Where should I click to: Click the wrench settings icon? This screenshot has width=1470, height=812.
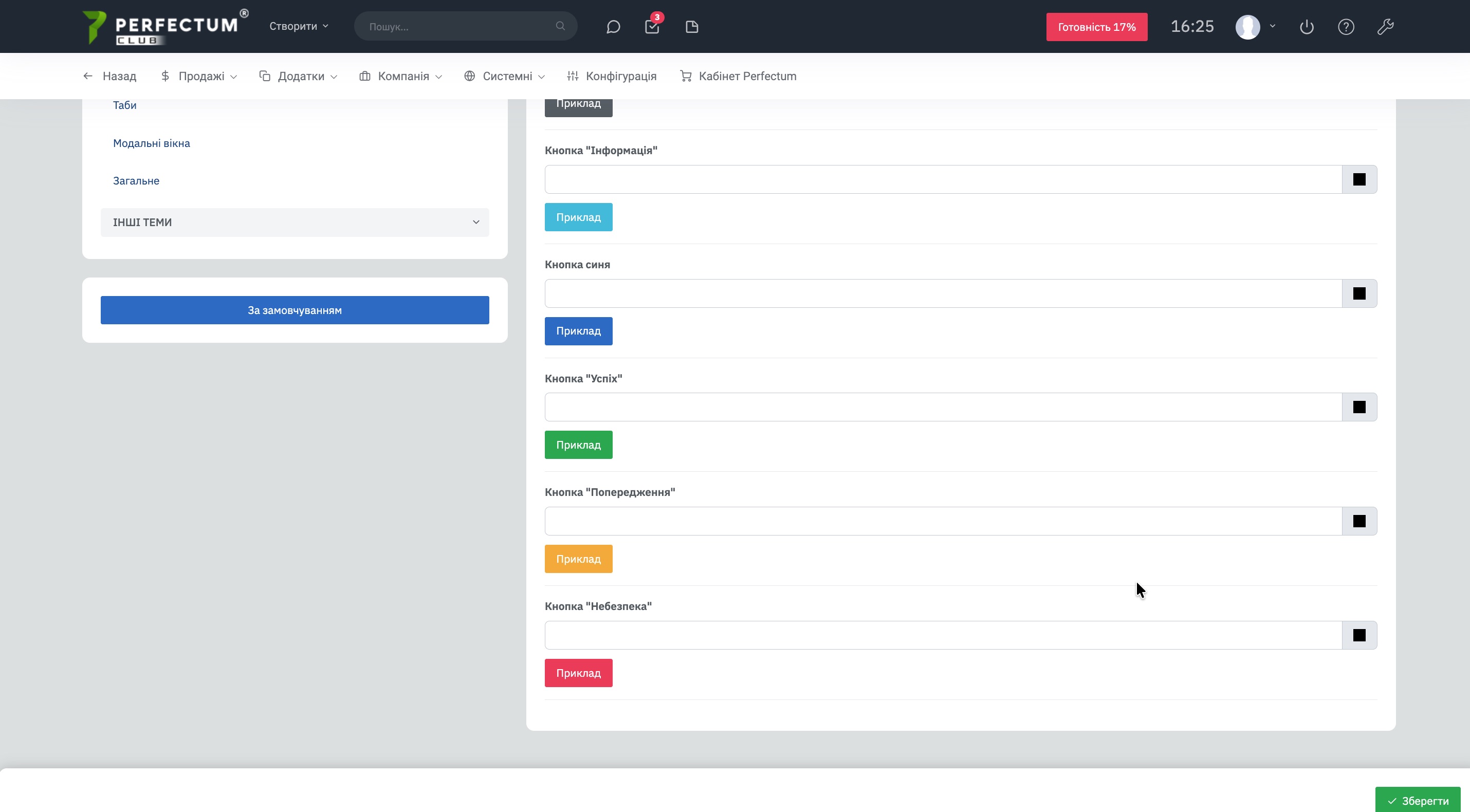click(x=1385, y=27)
